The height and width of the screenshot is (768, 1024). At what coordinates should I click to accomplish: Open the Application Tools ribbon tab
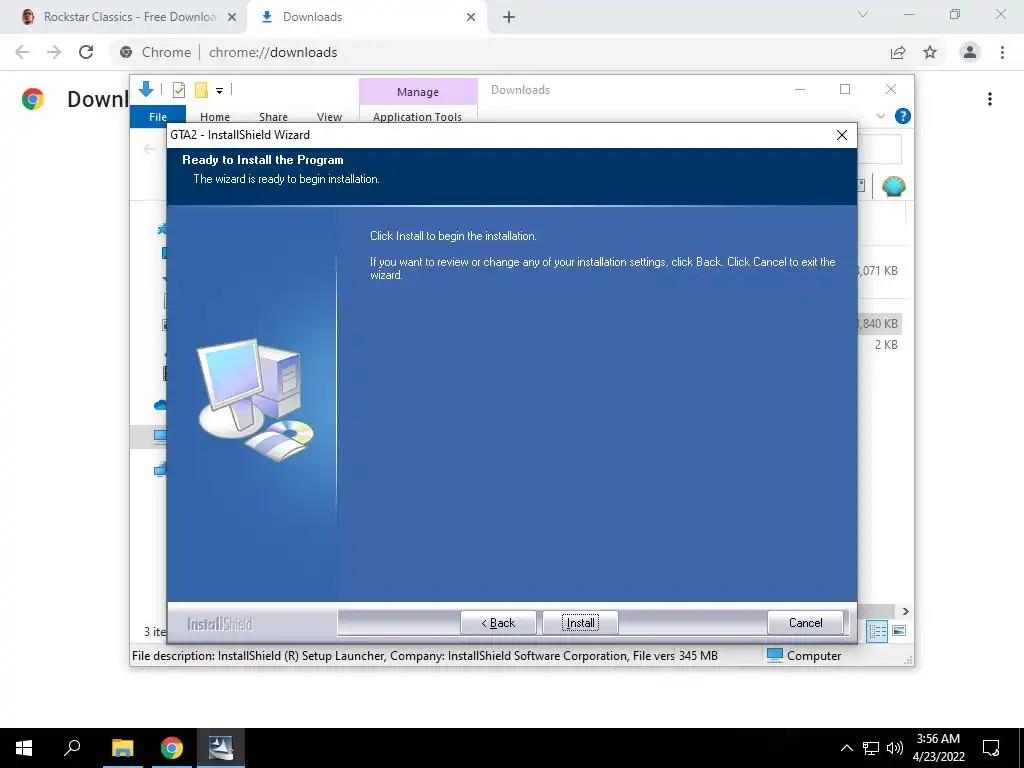tap(417, 116)
